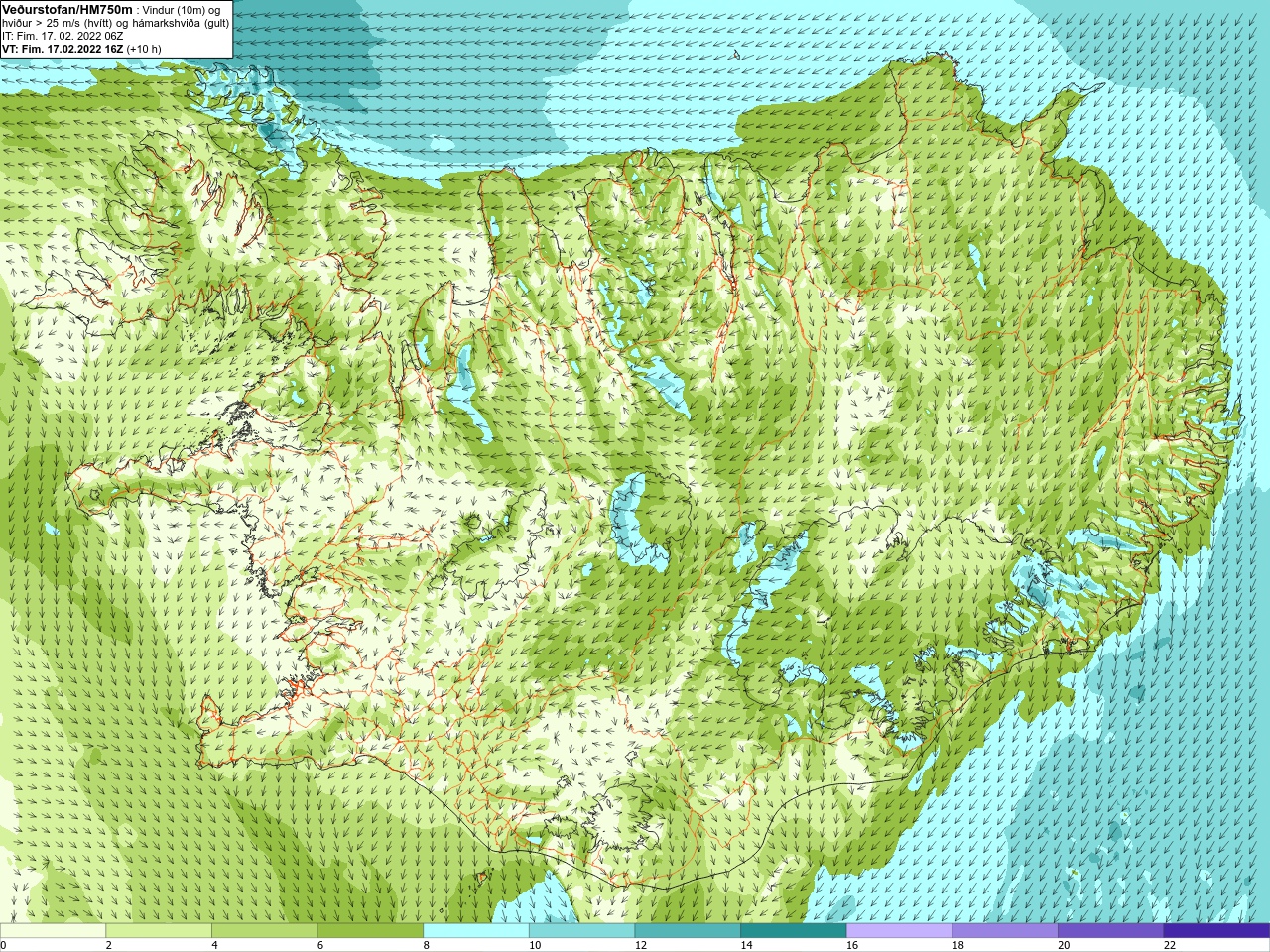Pick the 20–22 purple legend swatch
This screenshot has height=952, width=1270.
click(x=1111, y=930)
